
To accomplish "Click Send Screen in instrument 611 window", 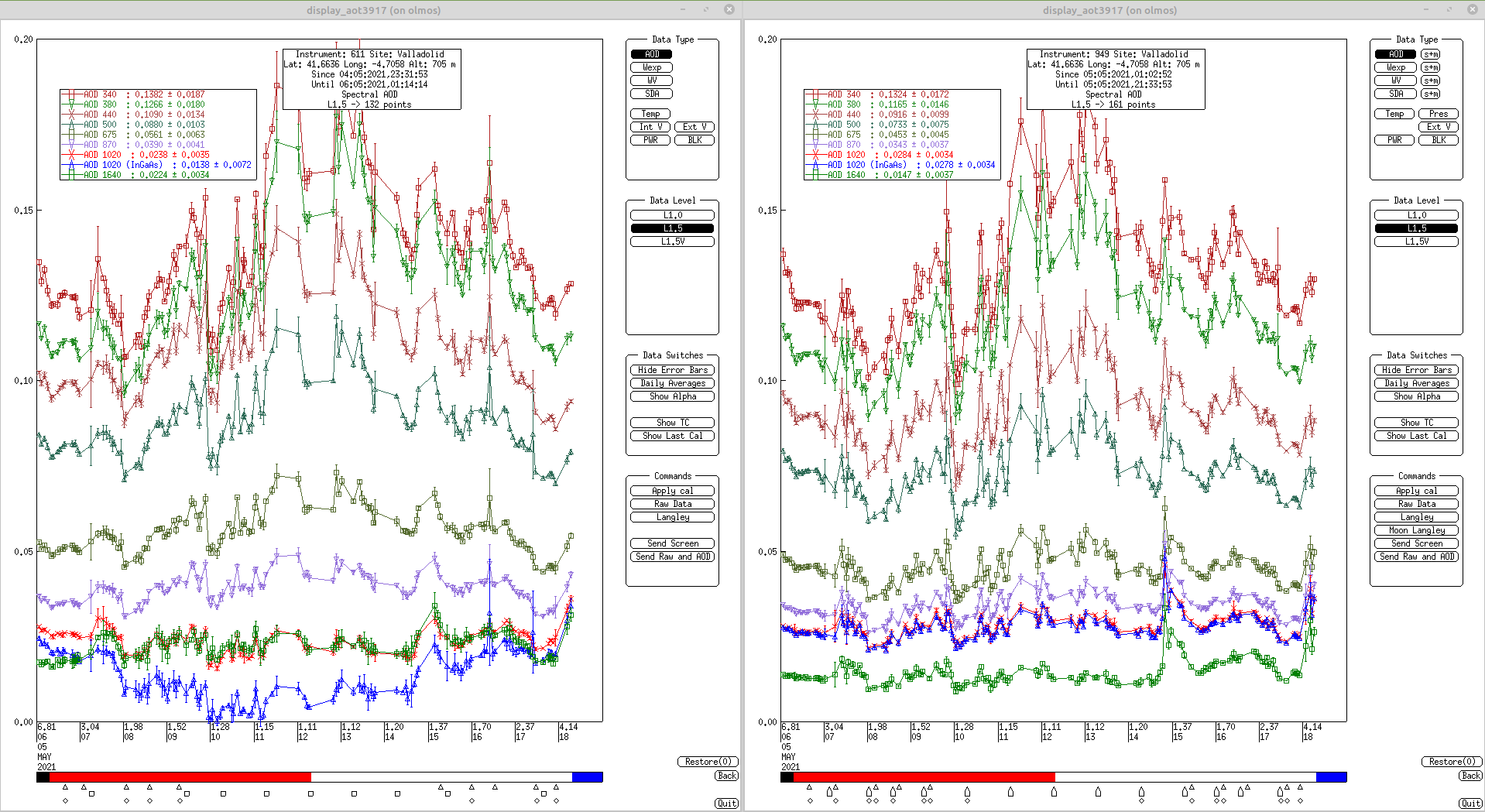I will pyautogui.click(x=673, y=543).
